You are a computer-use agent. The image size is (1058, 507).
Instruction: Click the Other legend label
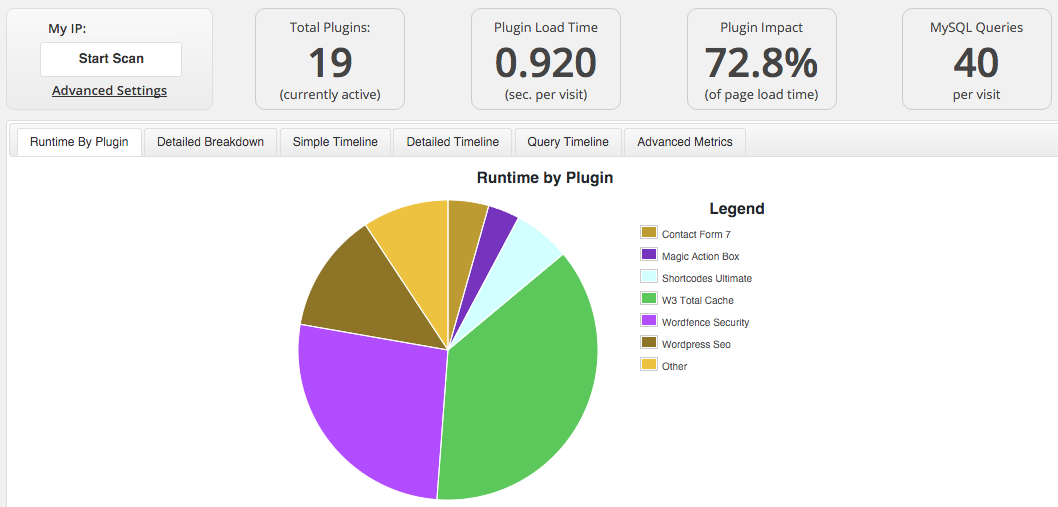pos(675,367)
